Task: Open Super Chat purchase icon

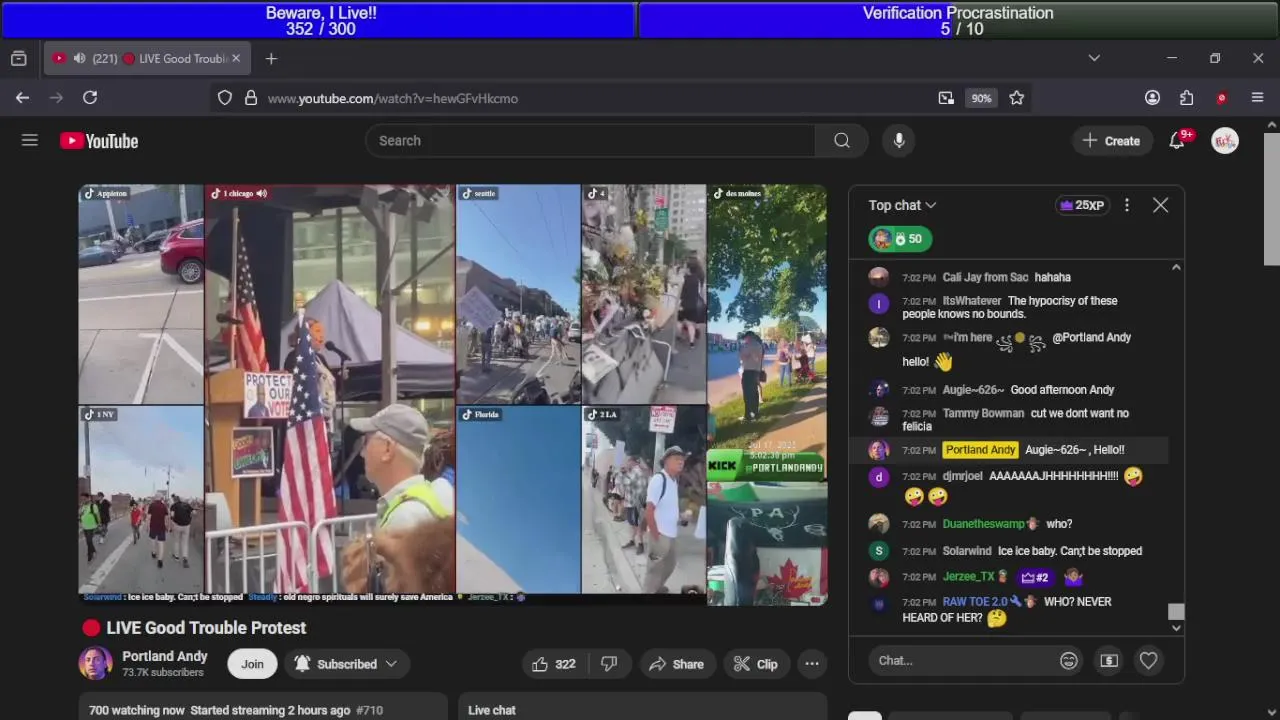Action: pyautogui.click(x=1109, y=661)
